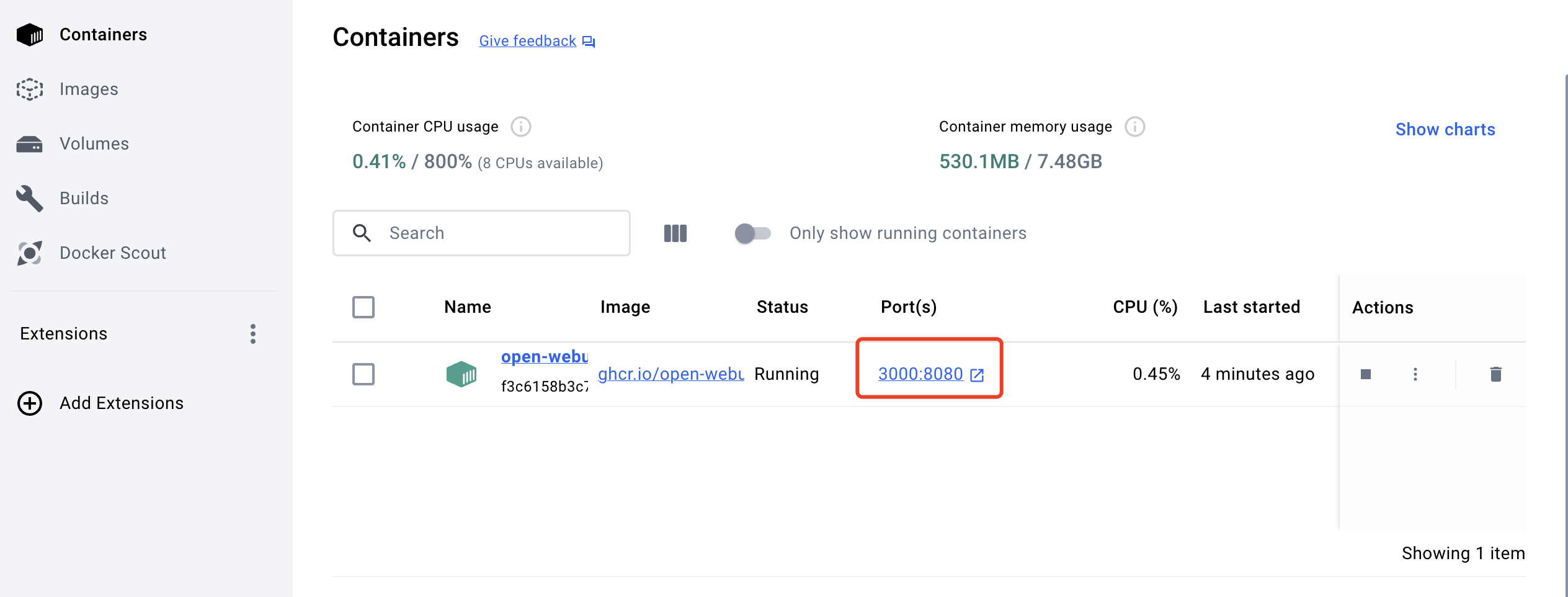Sort by Port(s) column header

click(x=909, y=307)
